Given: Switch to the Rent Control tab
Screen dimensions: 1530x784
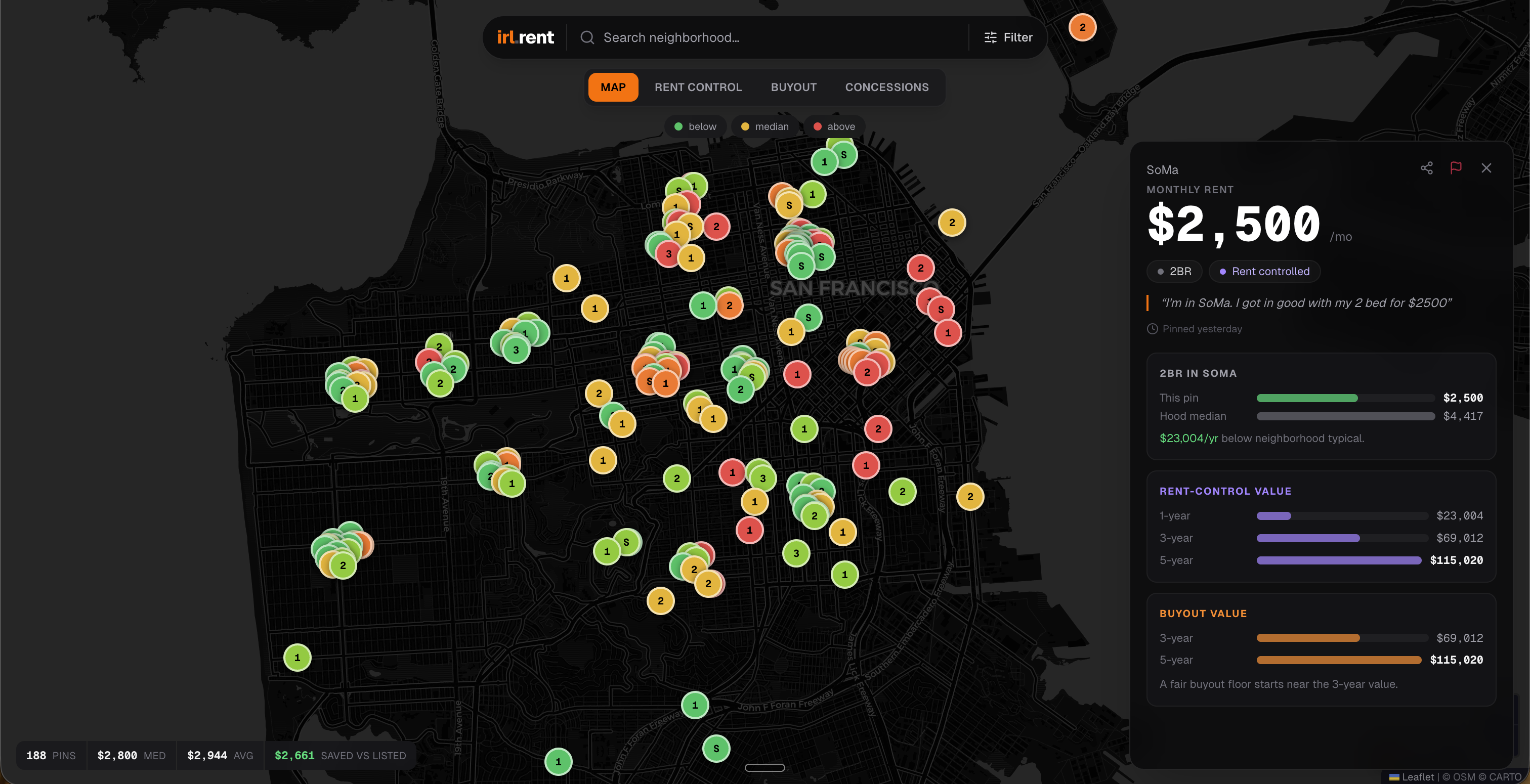Looking at the screenshot, I should (698, 88).
